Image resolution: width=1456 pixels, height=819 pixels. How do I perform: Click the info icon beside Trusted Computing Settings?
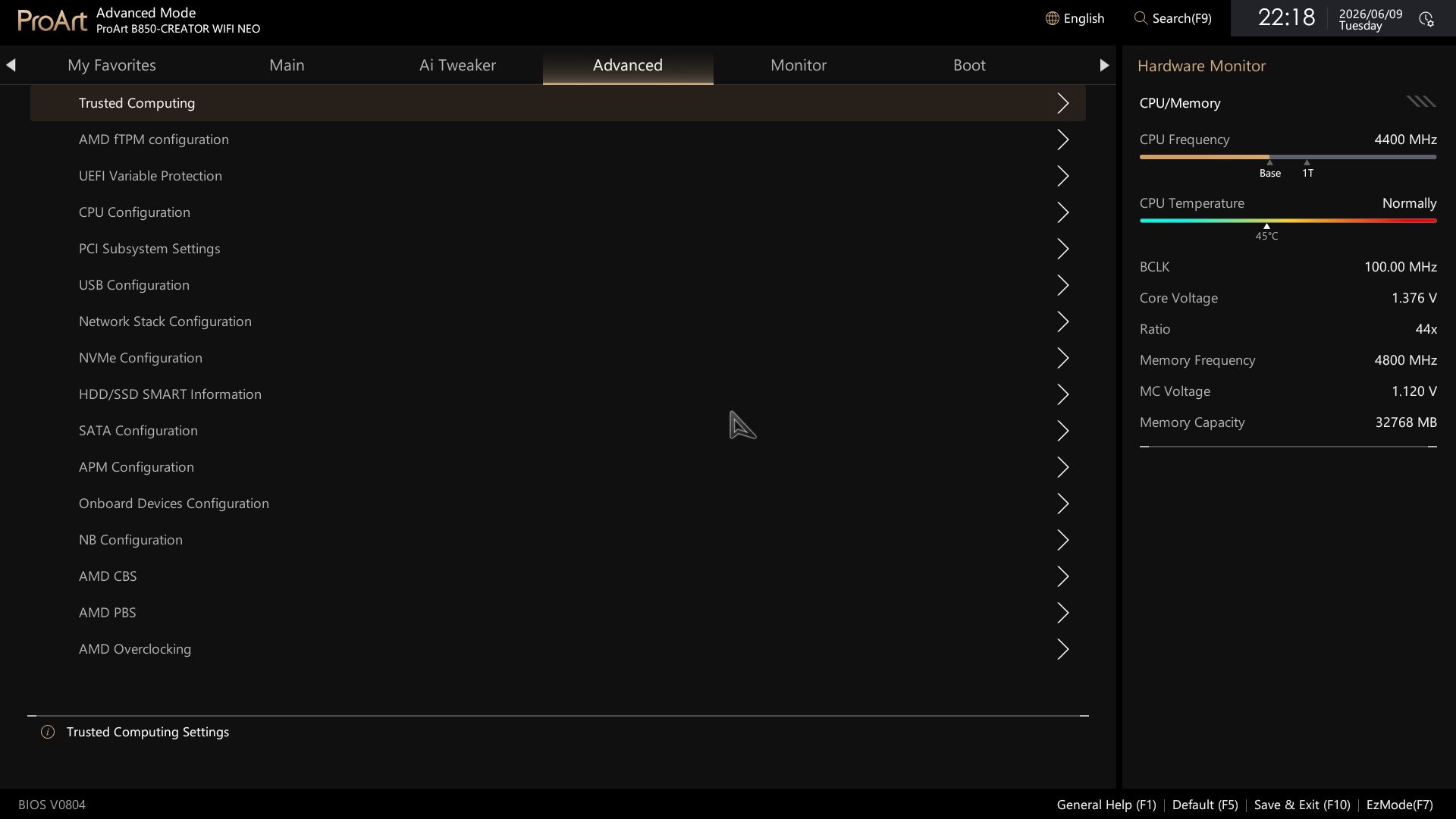coord(48,732)
